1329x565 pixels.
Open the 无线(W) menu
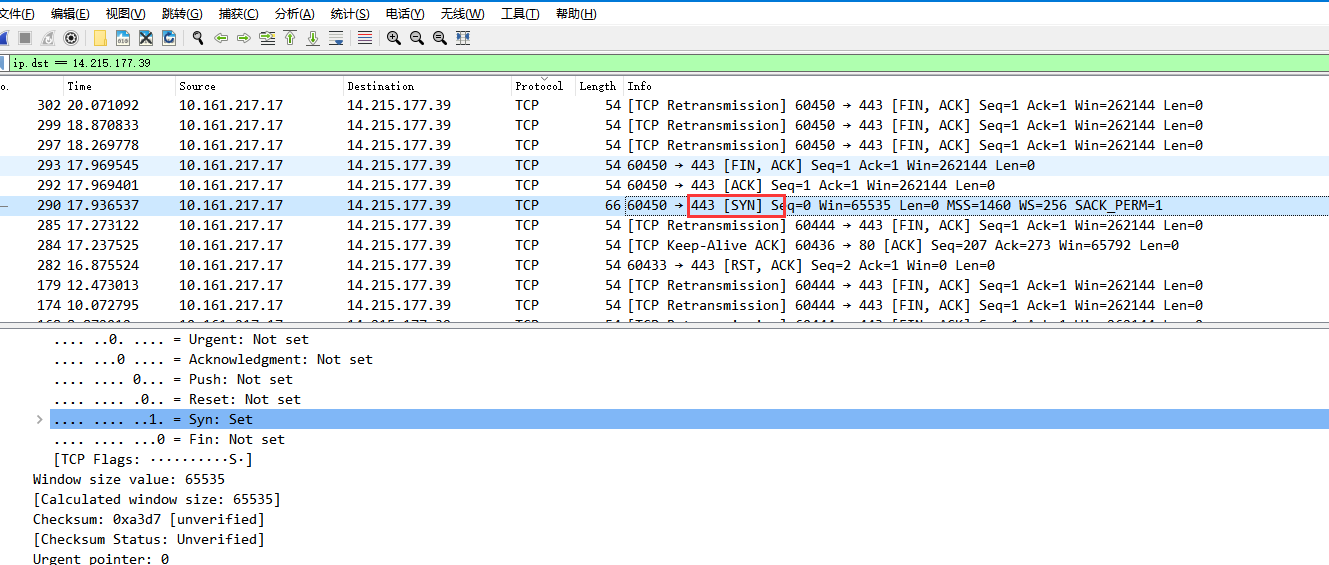coord(462,14)
